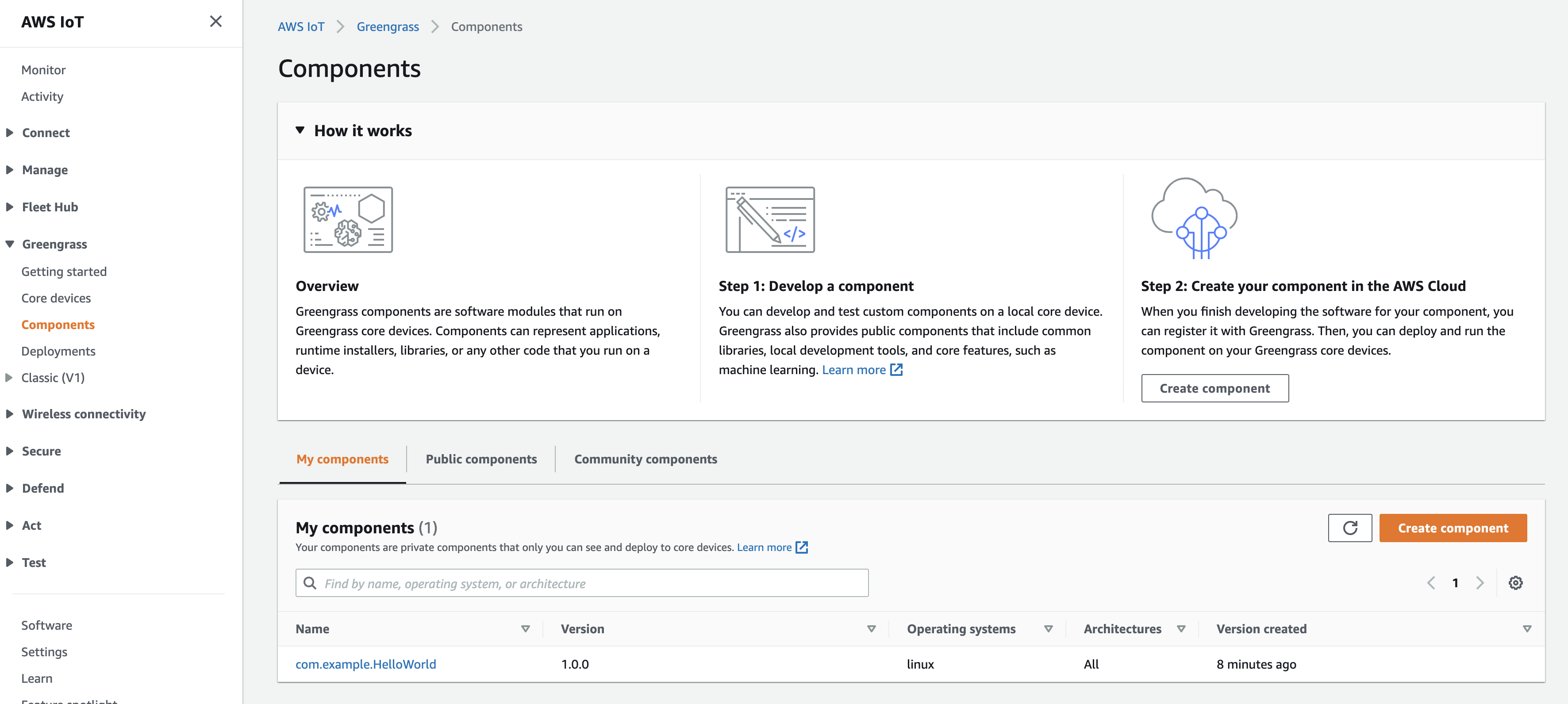Open Deployments page
Image resolution: width=1568 pixels, height=704 pixels.
click(58, 351)
